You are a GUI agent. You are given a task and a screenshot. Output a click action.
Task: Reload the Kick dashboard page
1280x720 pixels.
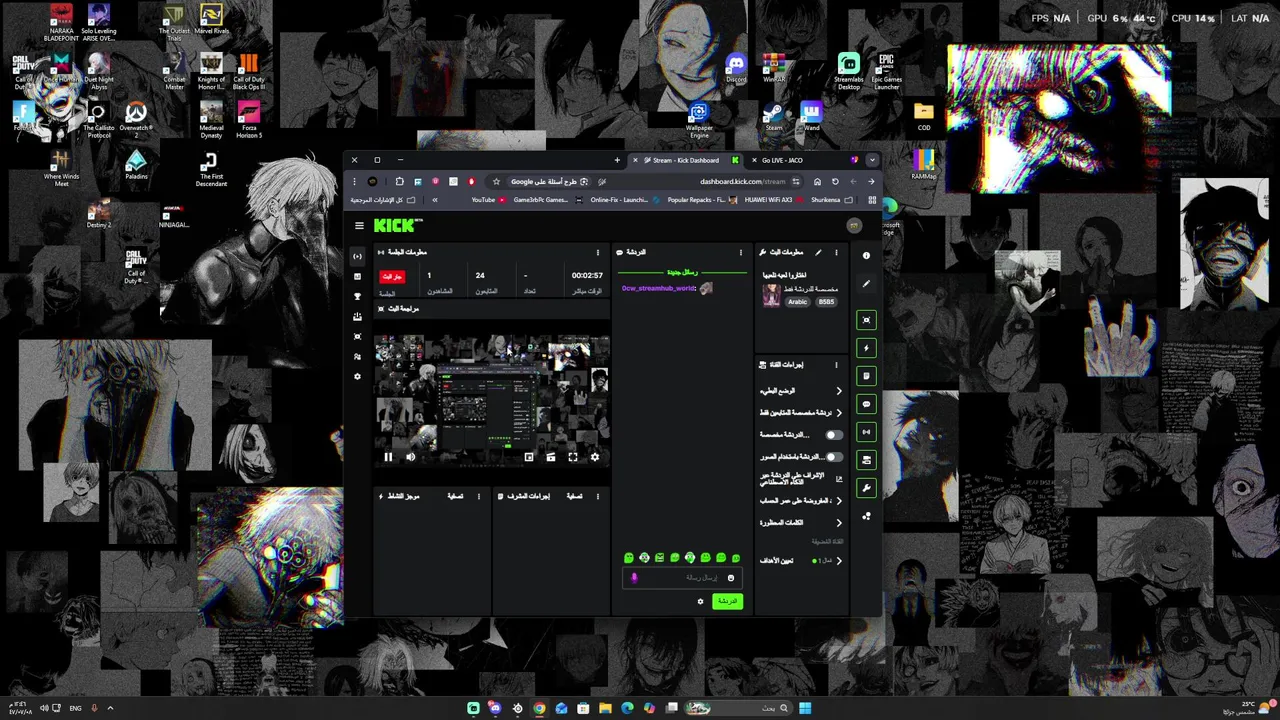[835, 182]
